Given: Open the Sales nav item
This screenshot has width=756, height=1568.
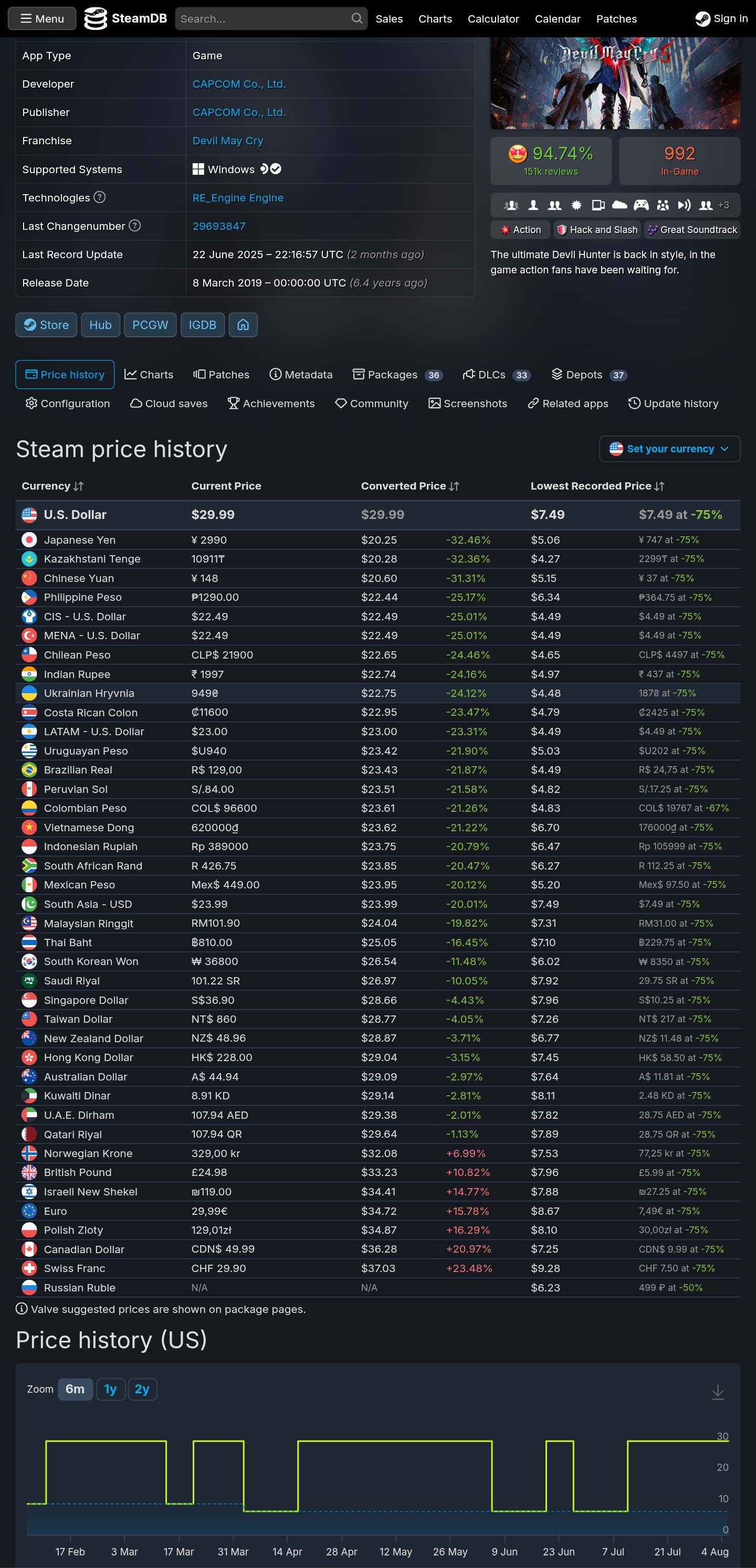Looking at the screenshot, I should [389, 19].
